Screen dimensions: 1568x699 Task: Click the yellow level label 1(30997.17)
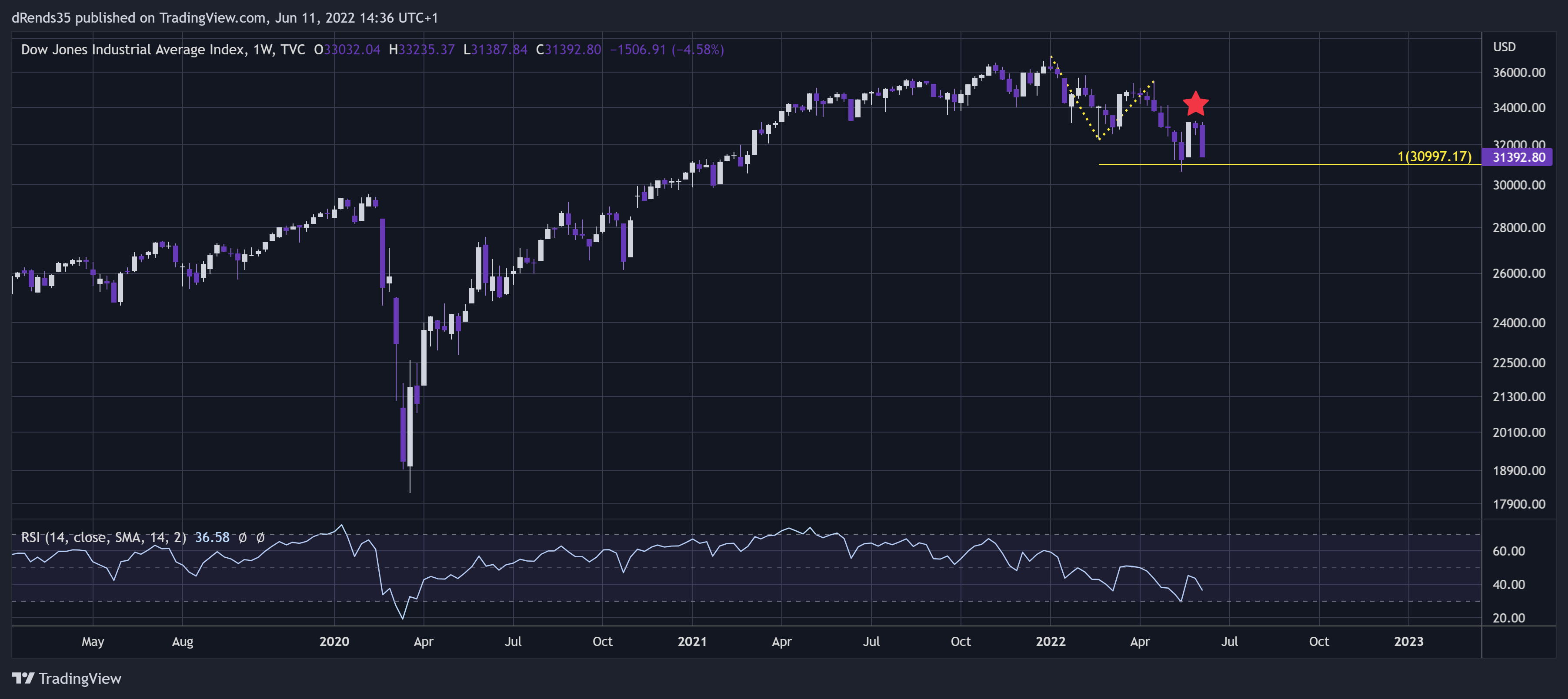pos(1434,156)
